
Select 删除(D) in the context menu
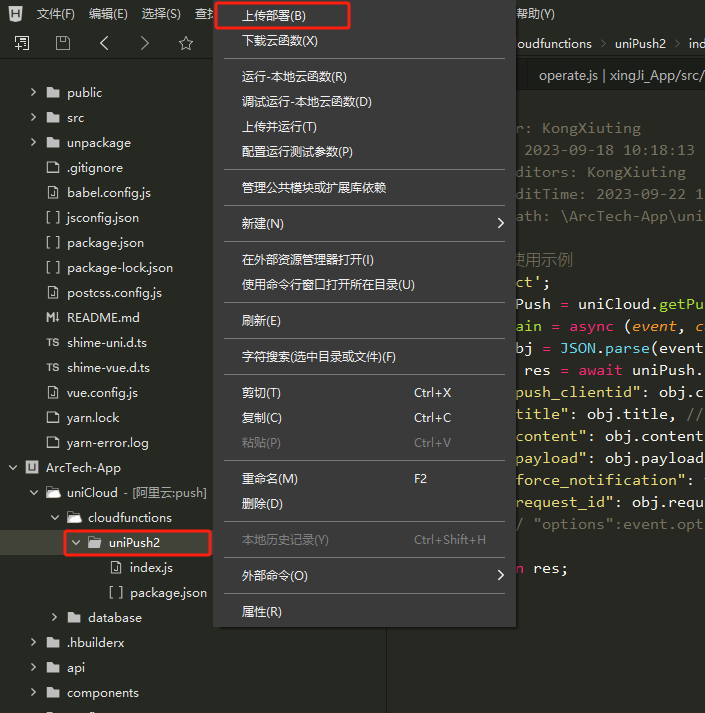pyautogui.click(x=364, y=504)
